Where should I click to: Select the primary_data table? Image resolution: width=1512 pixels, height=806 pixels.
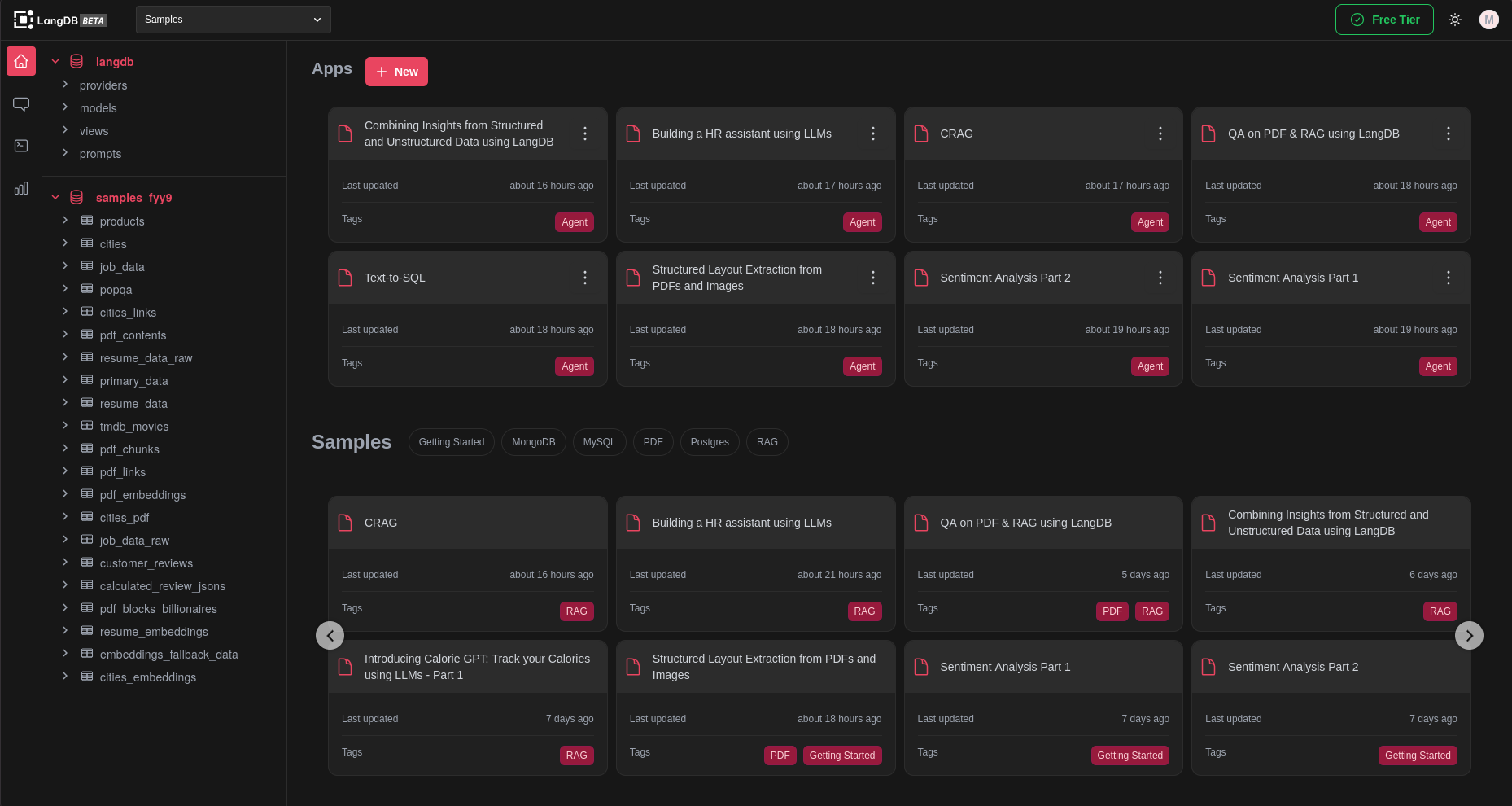(x=133, y=381)
